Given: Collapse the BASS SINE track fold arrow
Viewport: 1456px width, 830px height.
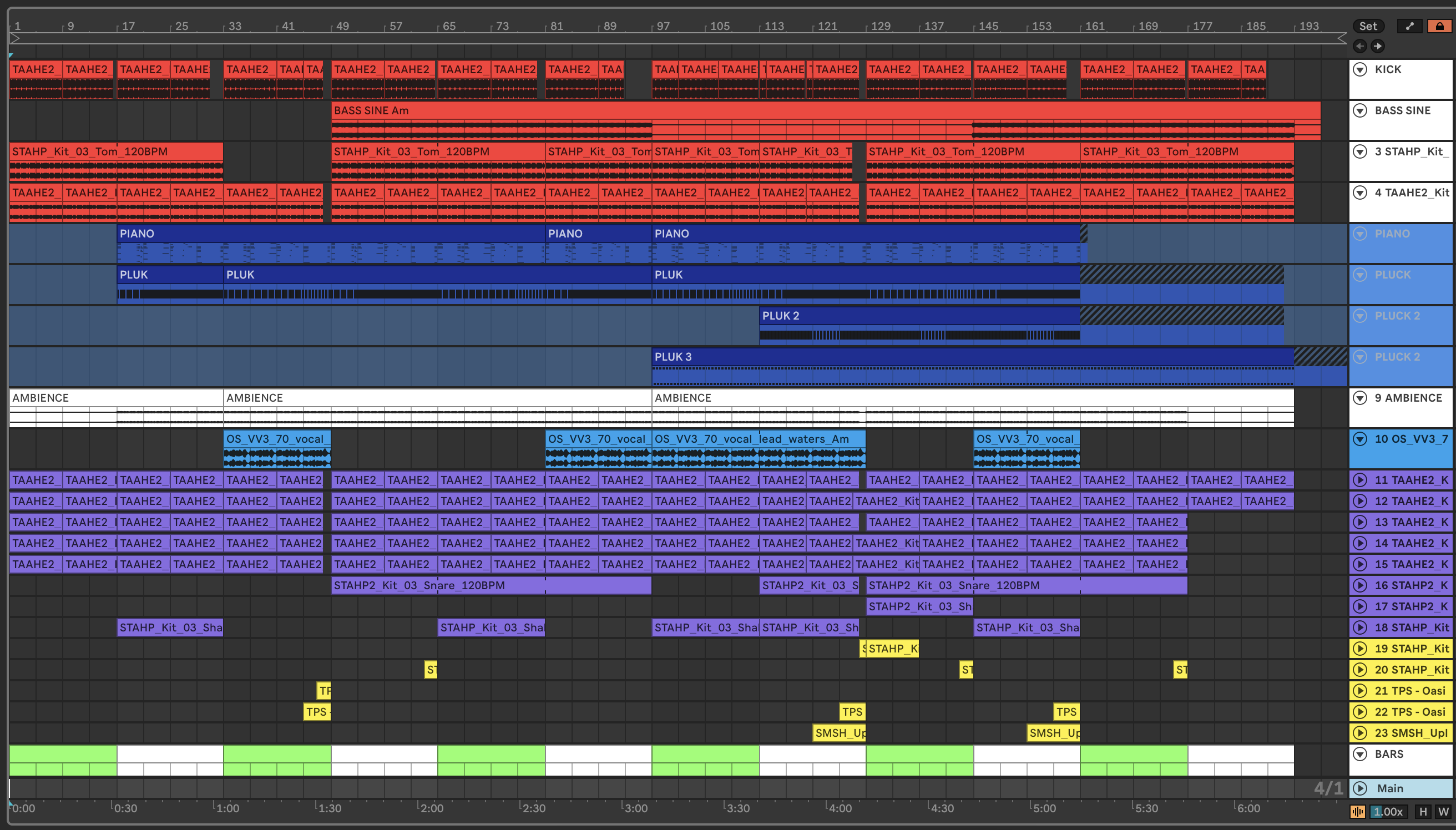Looking at the screenshot, I should (1360, 110).
